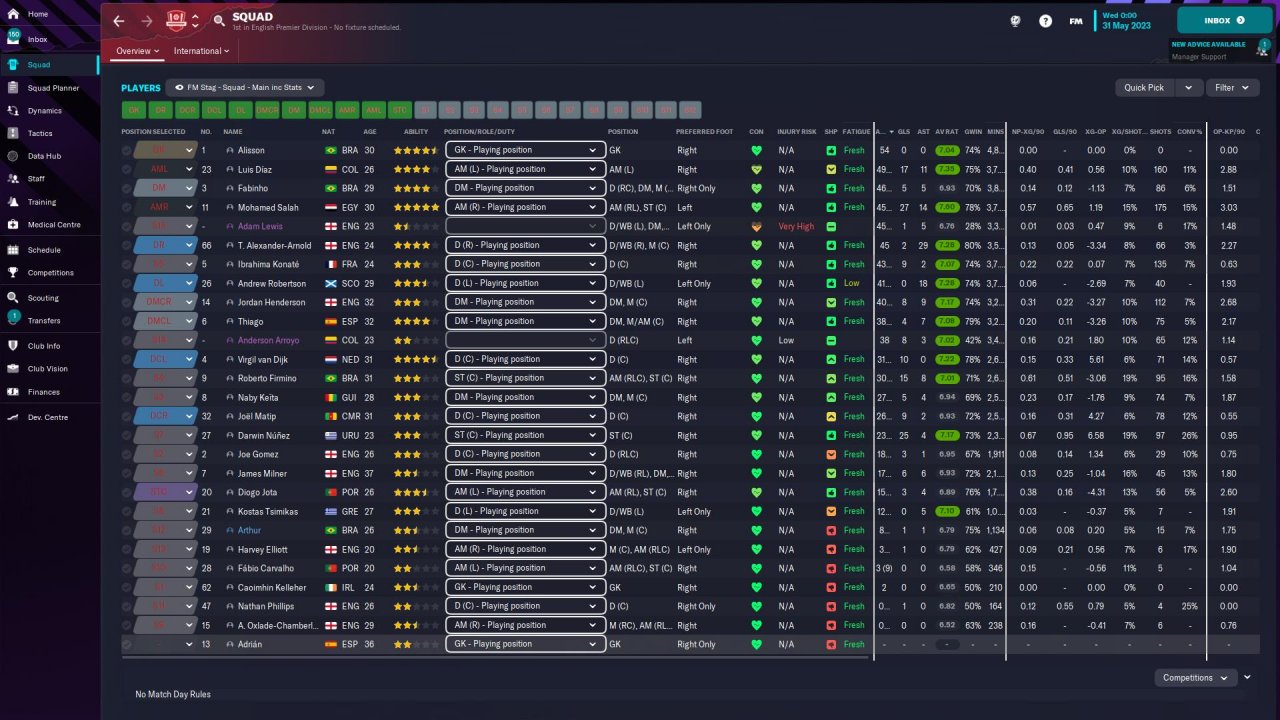Toggle selection circle for Mohamed Salah
Screen dimensions: 1280x720
127,207
